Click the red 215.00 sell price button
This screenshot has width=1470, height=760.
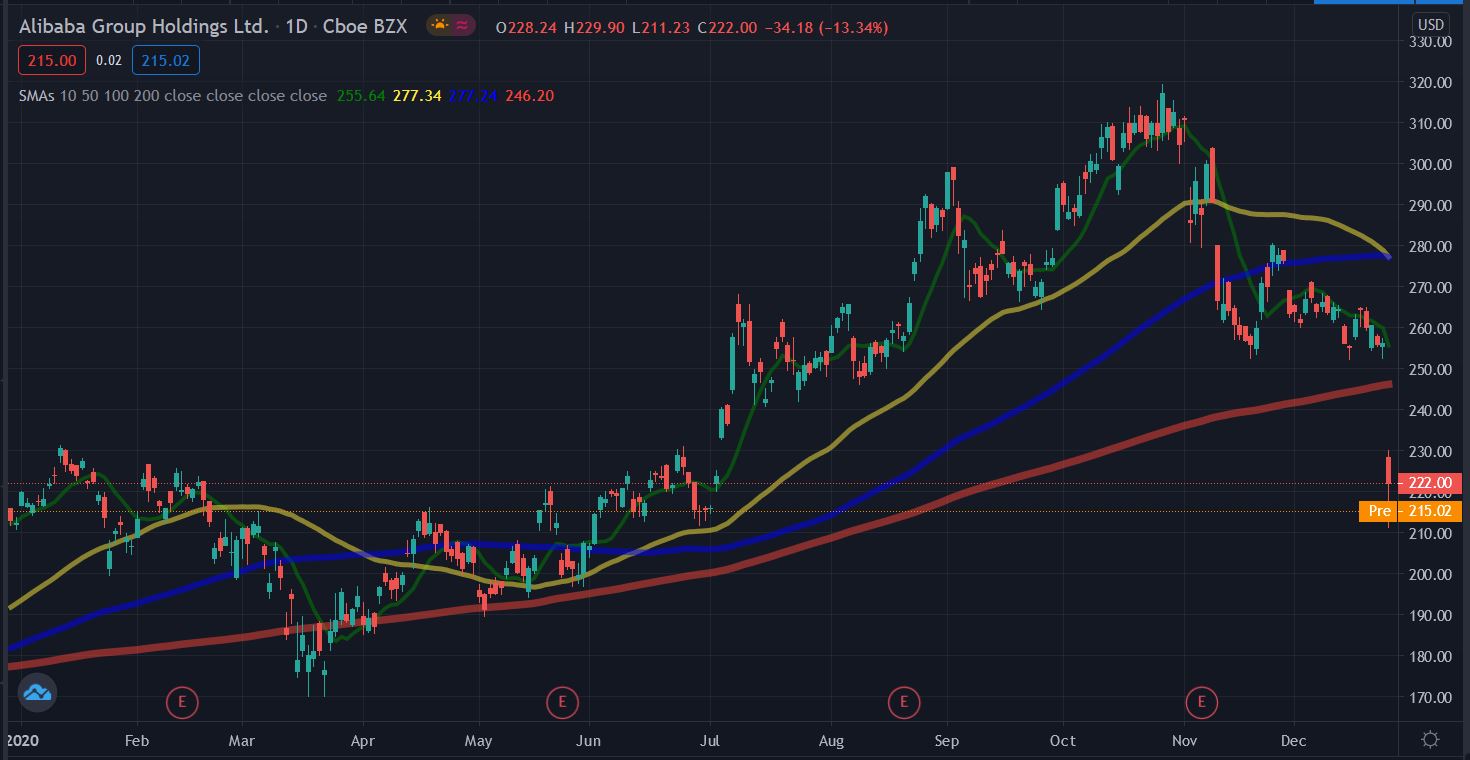[x=52, y=61]
